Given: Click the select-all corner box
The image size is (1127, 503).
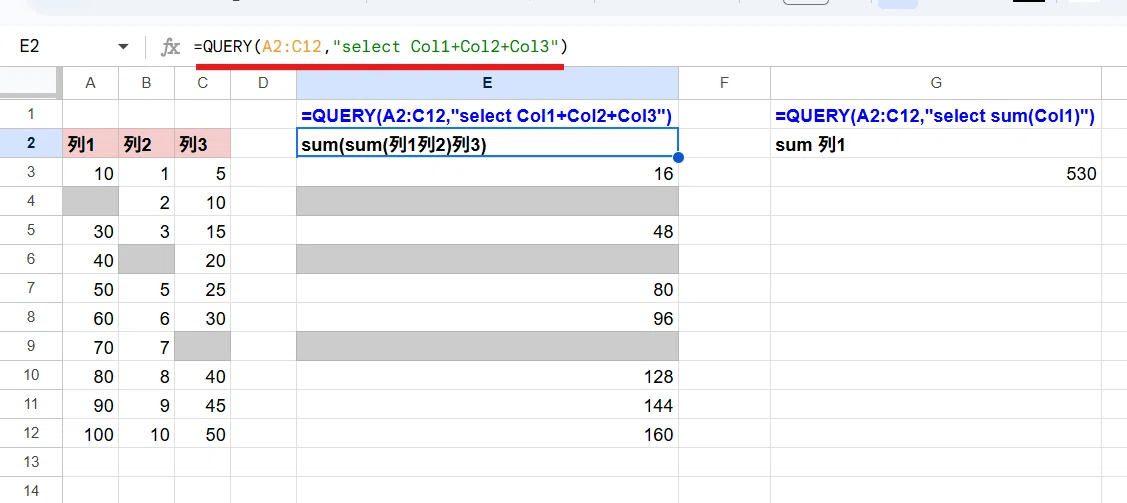Looking at the screenshot, I should 31,83.
